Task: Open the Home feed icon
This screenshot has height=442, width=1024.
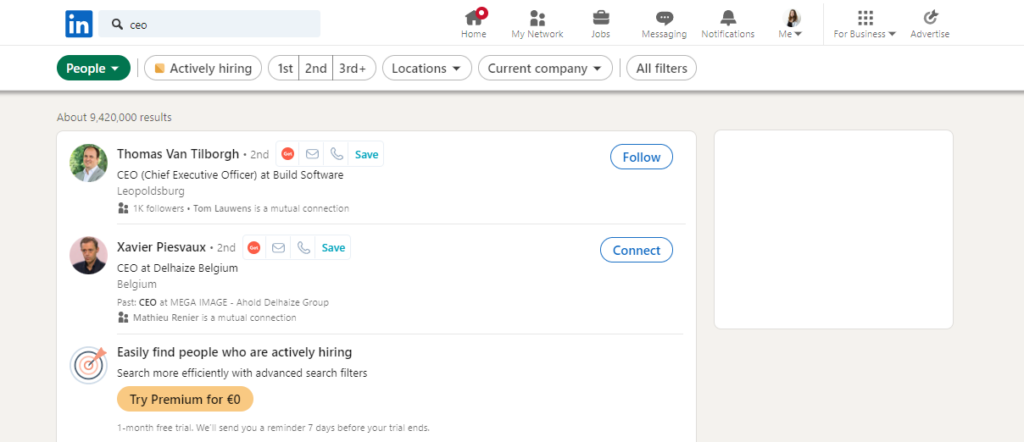Action: coord(474,18)
